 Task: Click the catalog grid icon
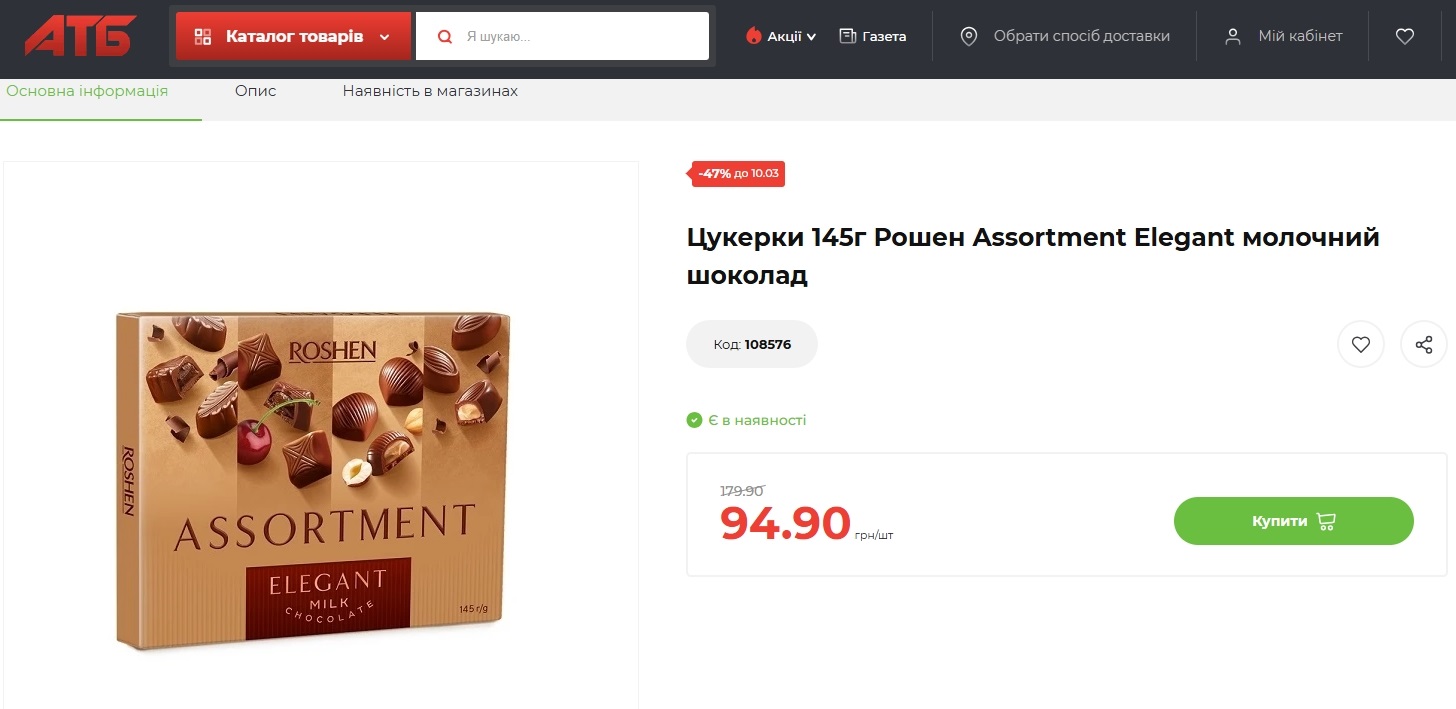pyautogui.click(x=203, y=37)
